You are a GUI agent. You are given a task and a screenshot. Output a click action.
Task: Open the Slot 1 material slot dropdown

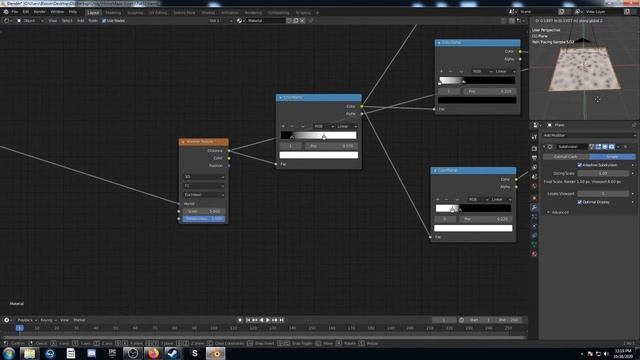point(221,20)
